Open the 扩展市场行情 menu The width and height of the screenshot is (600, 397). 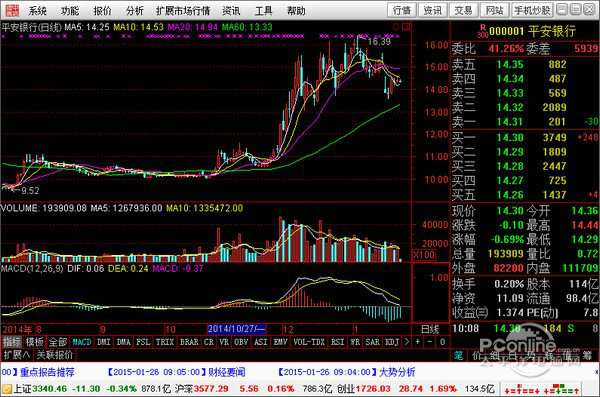coord(183,11)
